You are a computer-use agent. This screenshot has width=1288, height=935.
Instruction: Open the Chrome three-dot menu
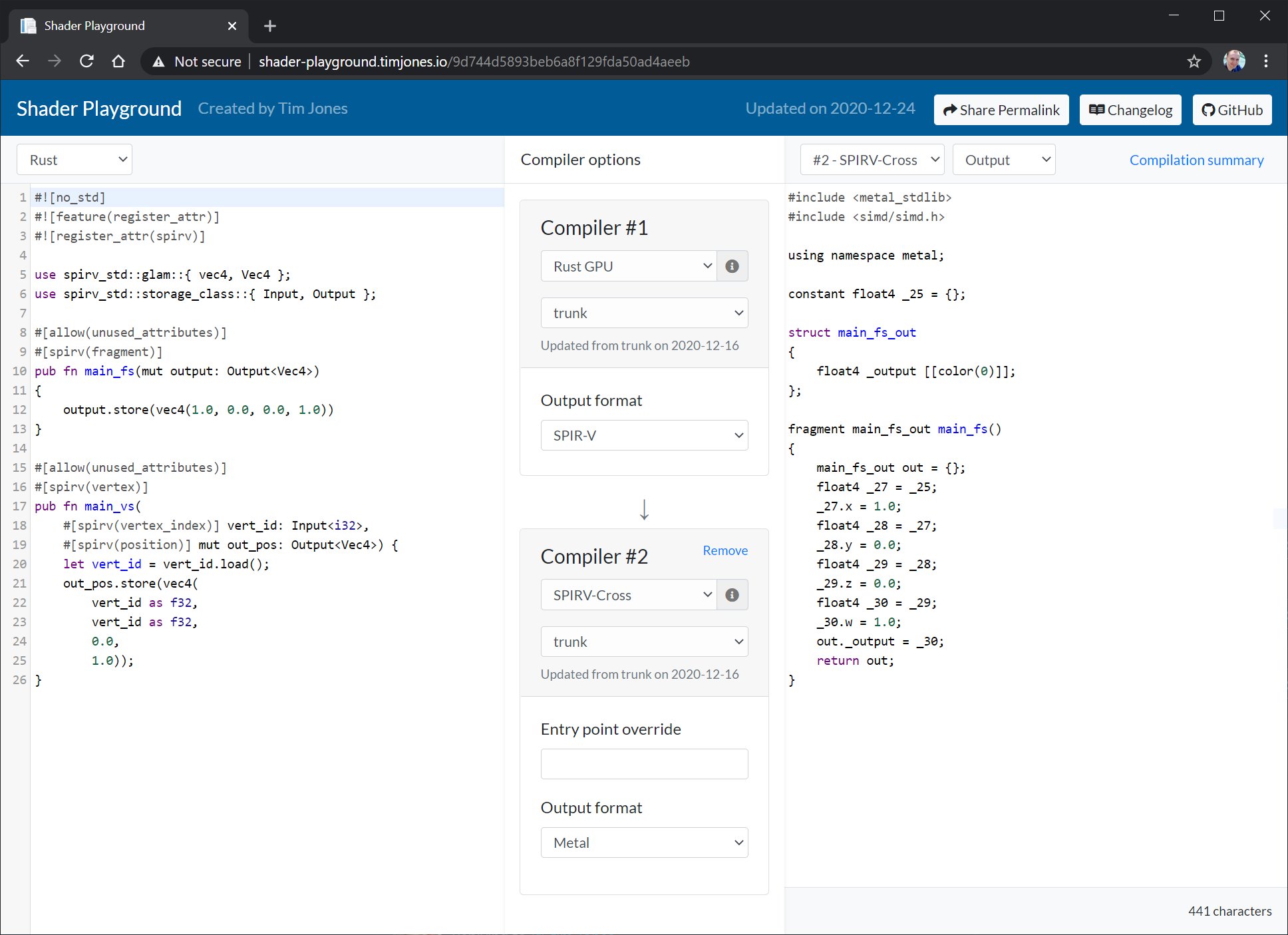(x=1266, y=61)
